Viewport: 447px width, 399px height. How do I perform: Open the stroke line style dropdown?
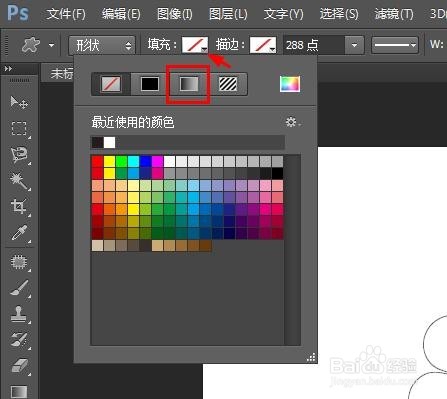(x=395, y=45)
